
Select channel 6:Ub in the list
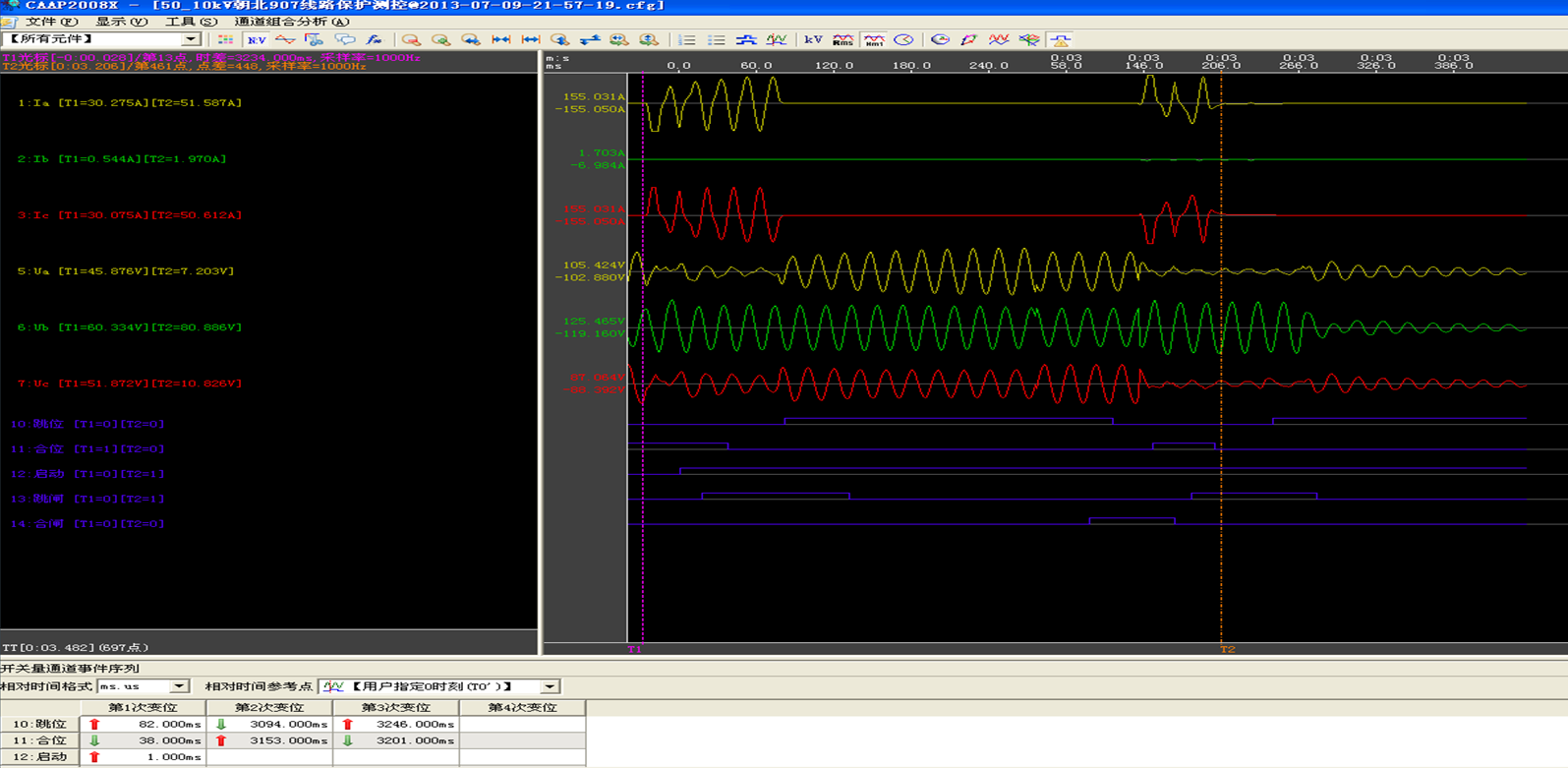pos(129,326)
